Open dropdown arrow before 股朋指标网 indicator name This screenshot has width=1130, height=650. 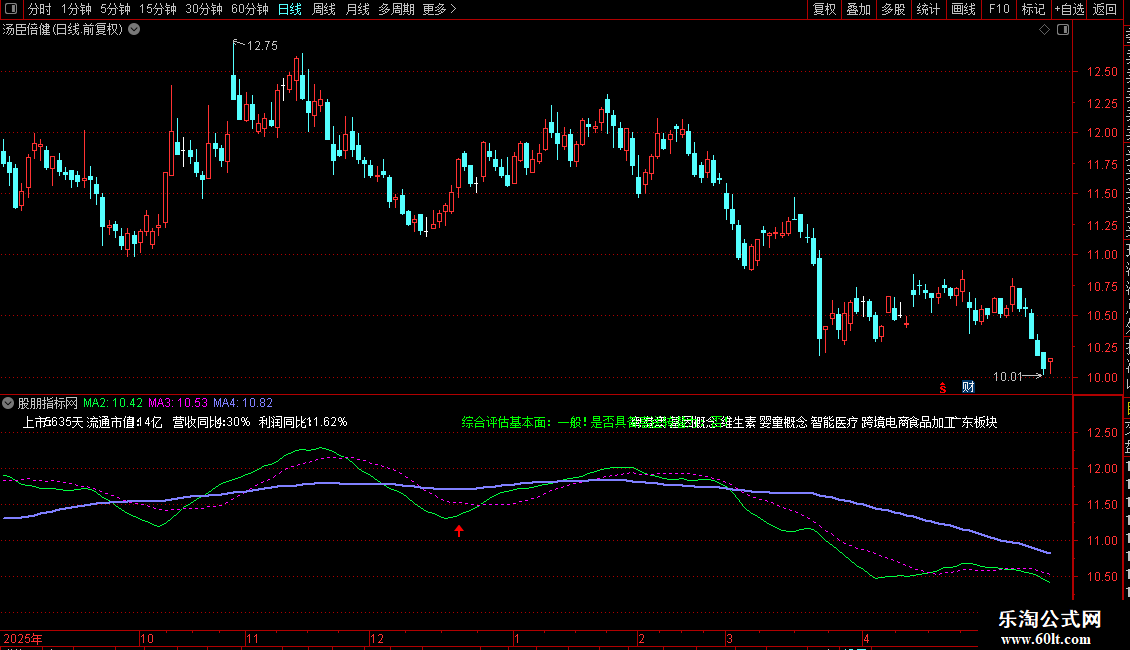pyautogui.click(x=8, y=403)
